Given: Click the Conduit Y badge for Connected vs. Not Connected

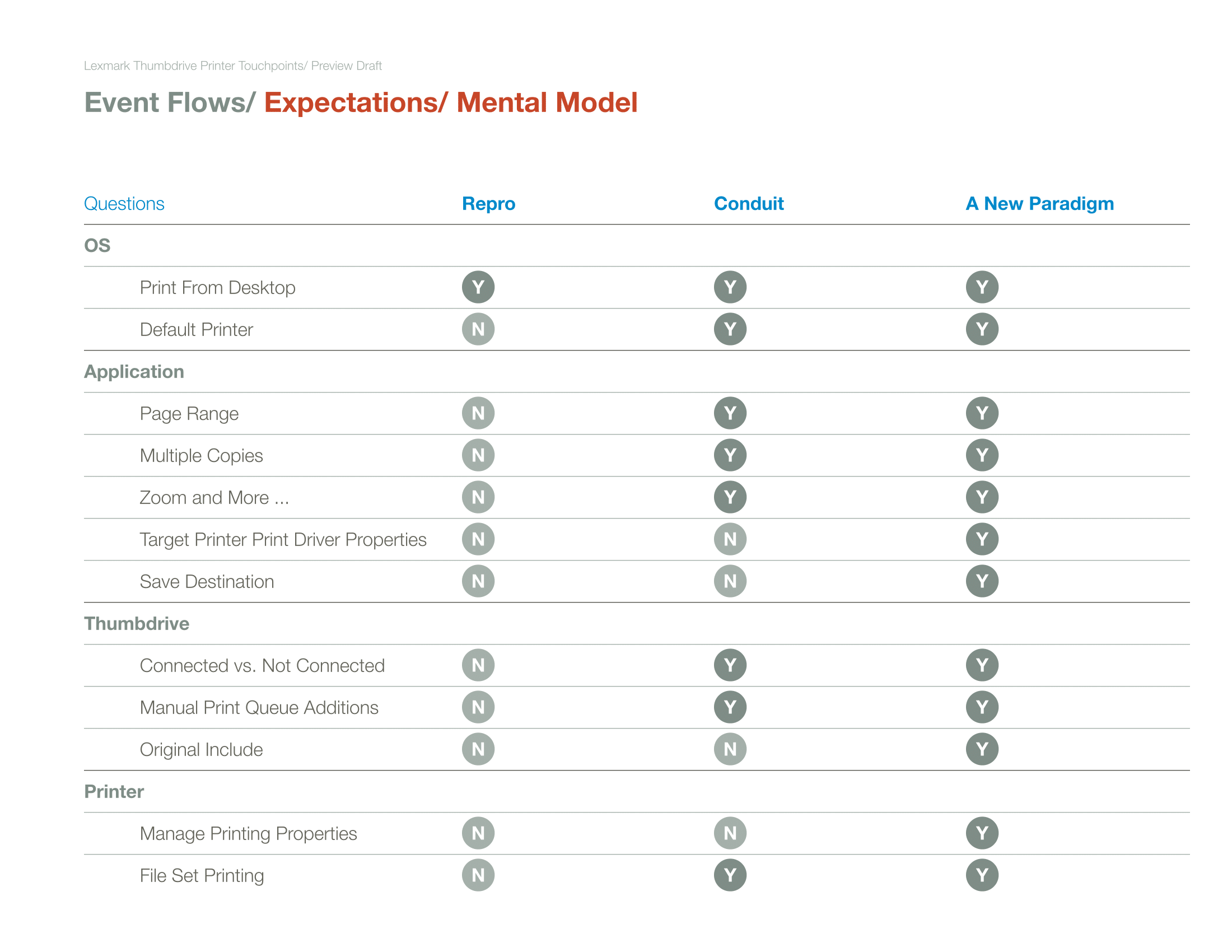Looking at the screenshot, I should pyautogui.click(x=730, y=665).
